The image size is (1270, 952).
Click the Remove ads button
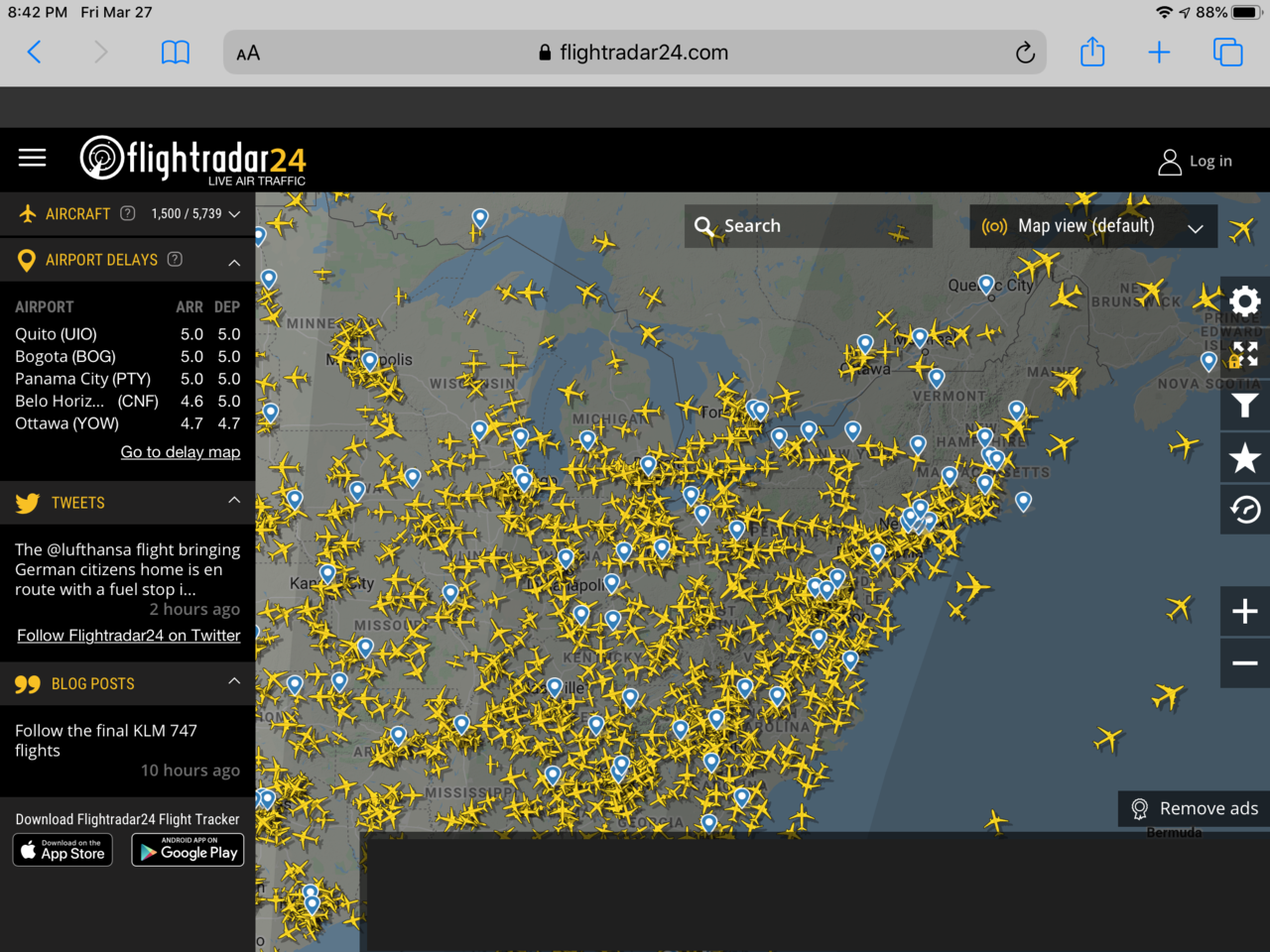point(1195,809)
